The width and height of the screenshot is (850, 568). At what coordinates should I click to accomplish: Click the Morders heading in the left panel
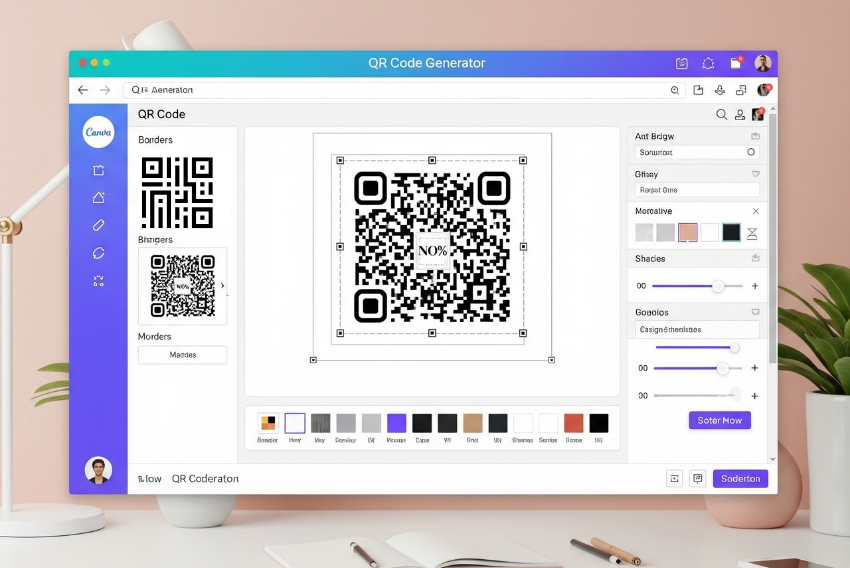coord(154,337)
